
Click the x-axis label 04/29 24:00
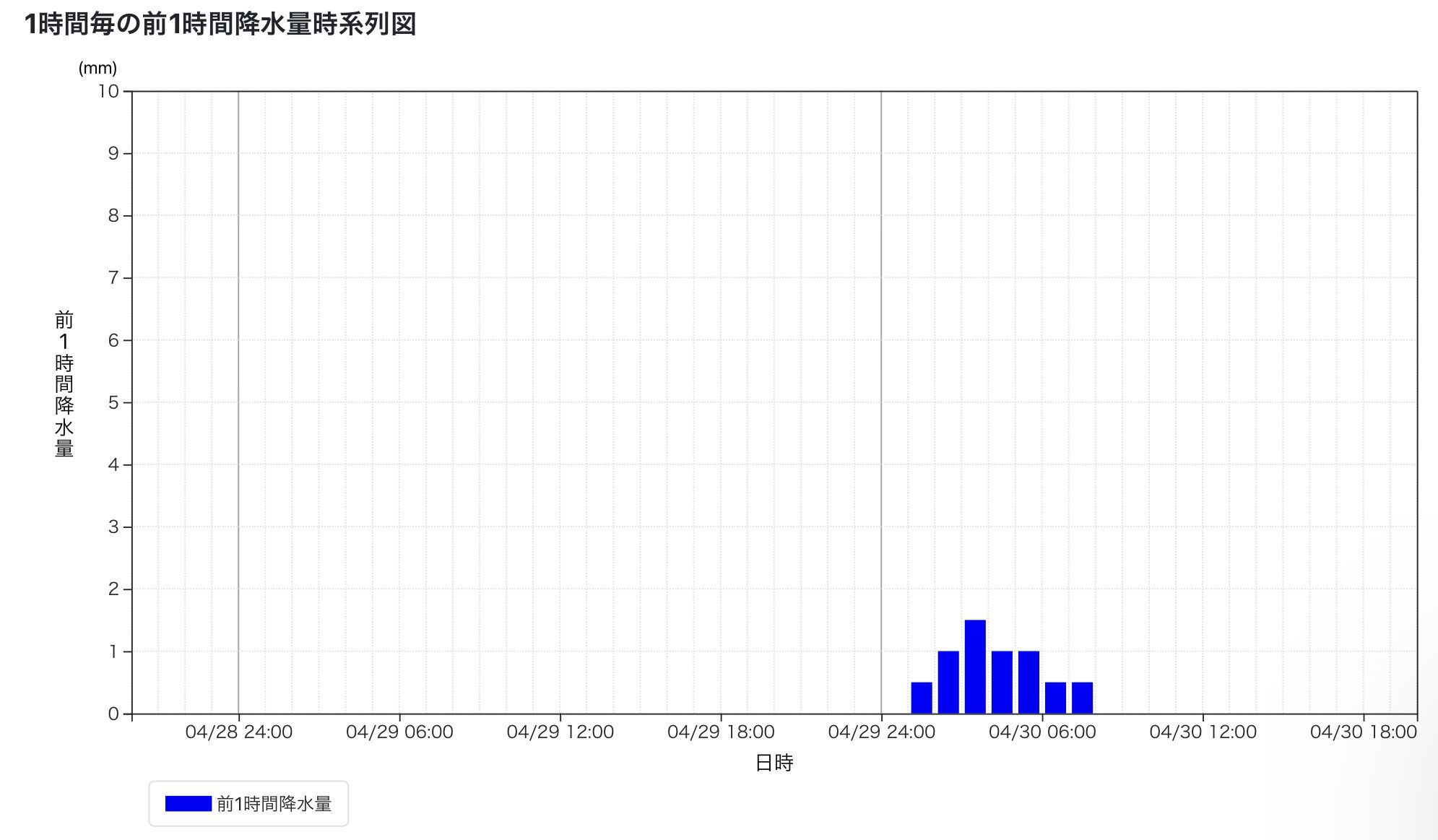[x=882, y=732]
